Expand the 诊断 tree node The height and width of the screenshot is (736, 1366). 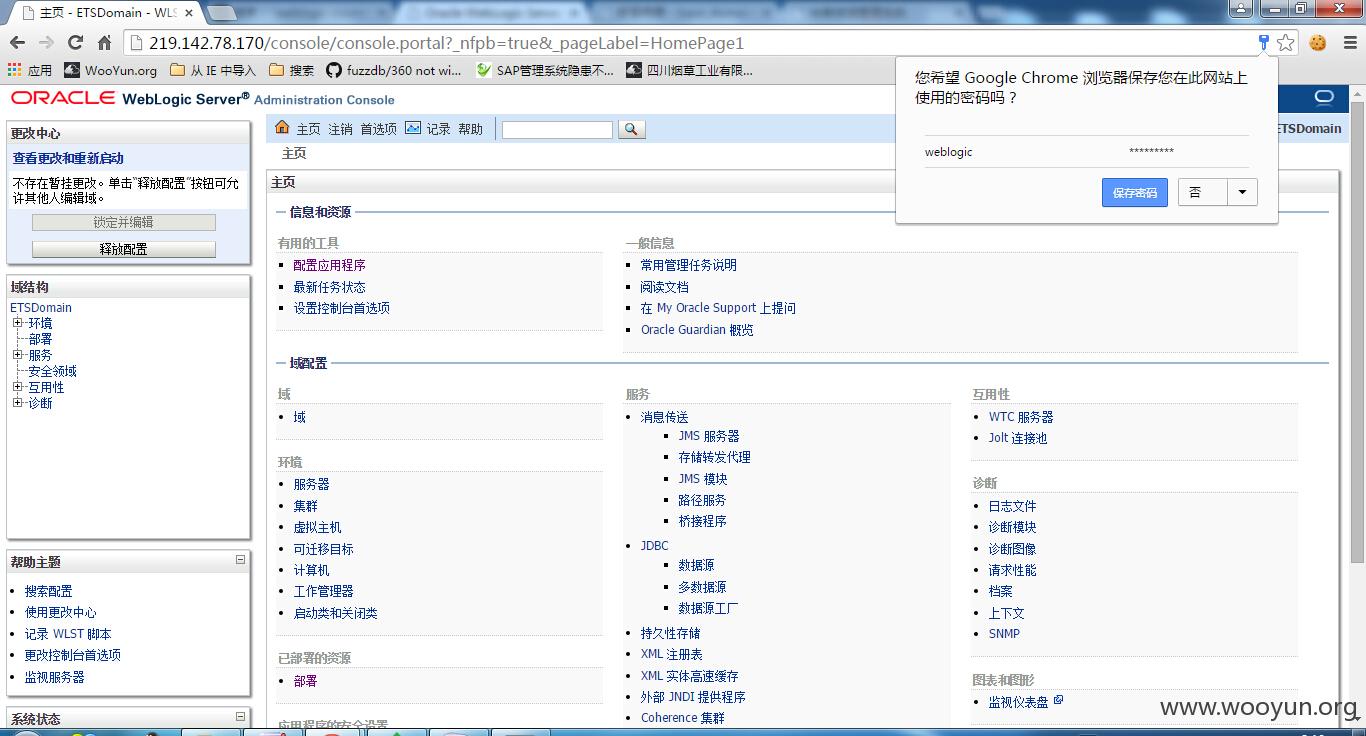[x=18, y=403]
